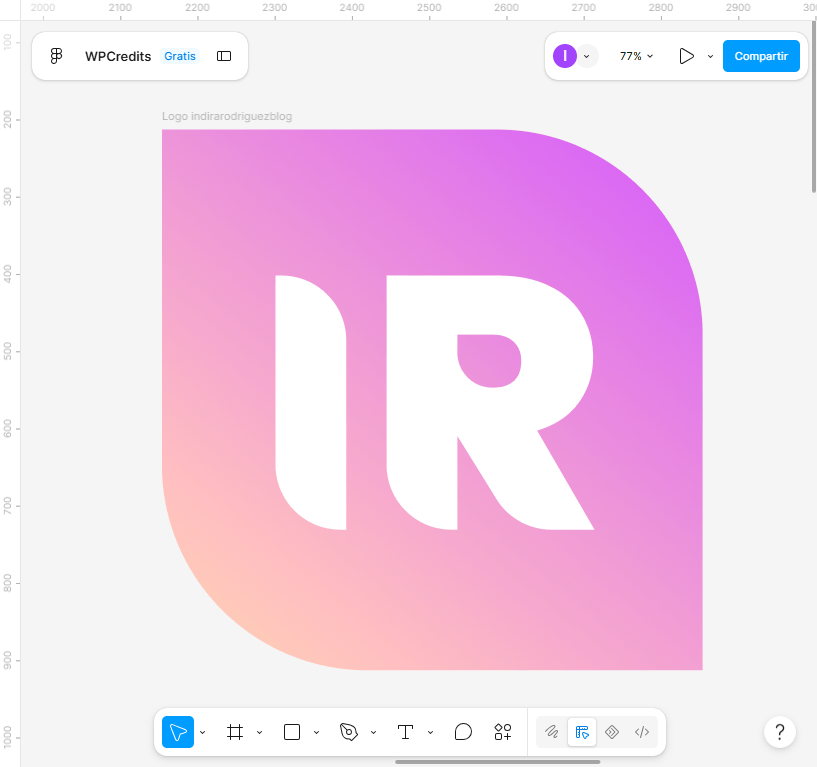Open the Actions and components tool
The width and height of the screenshot is (817, 767).
pyautogui.click(x=503, y=732)
